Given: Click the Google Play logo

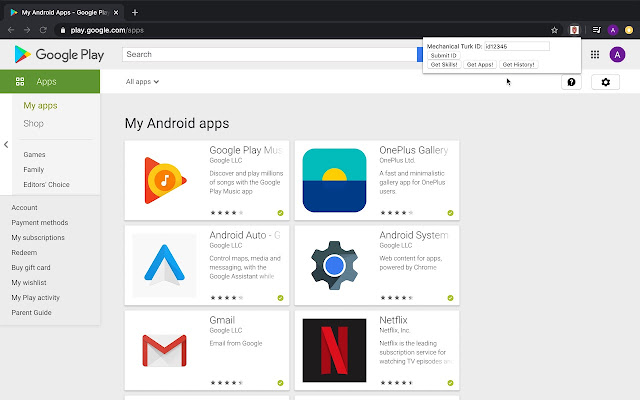Looking at the screenshot, I should (59, 54).
